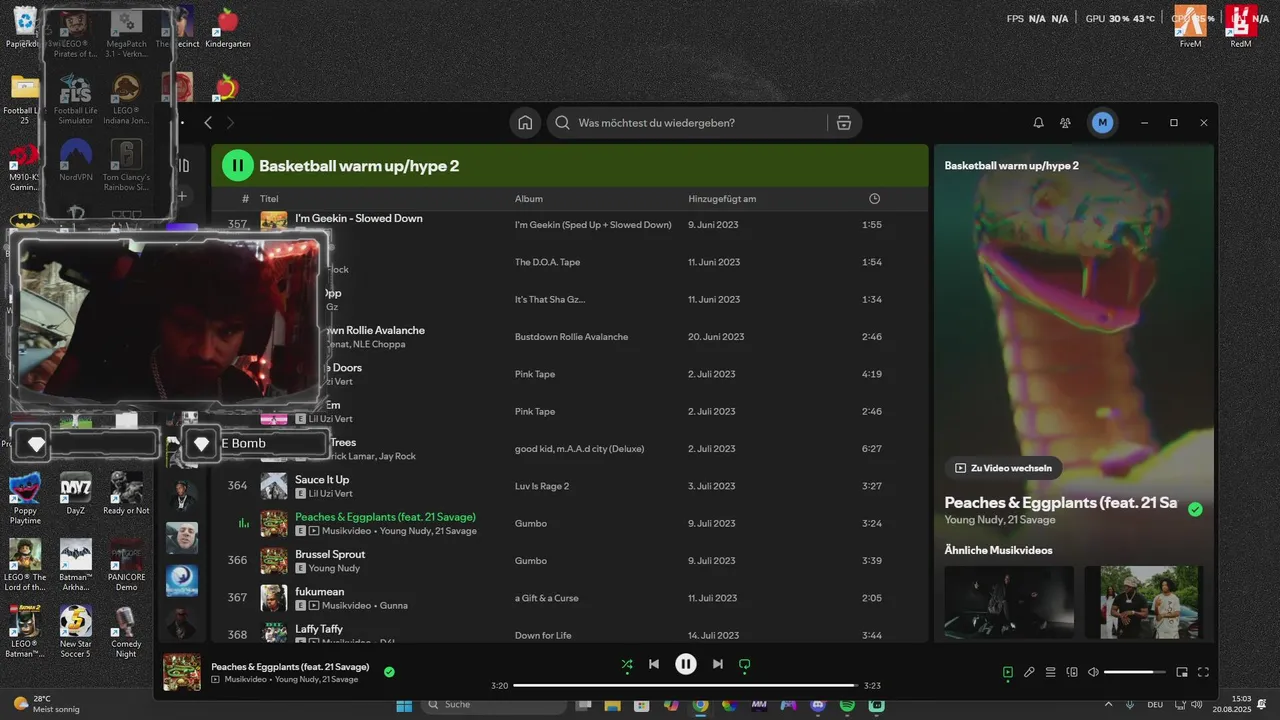Open the profile menu 'M' avatar
This screenshot has height=720, width=1280.
(1102, 123)
